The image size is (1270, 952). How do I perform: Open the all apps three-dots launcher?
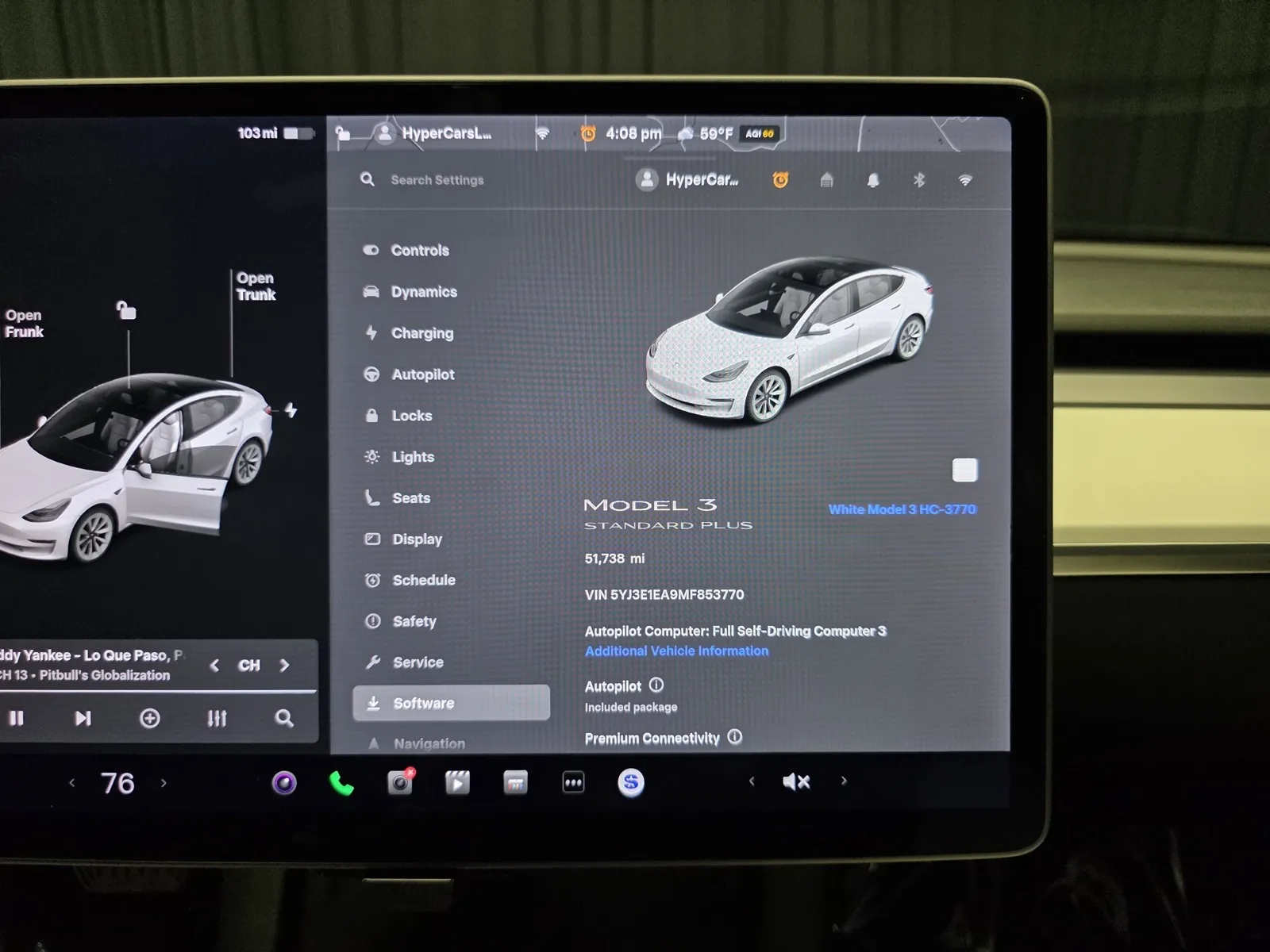point(573,783)
